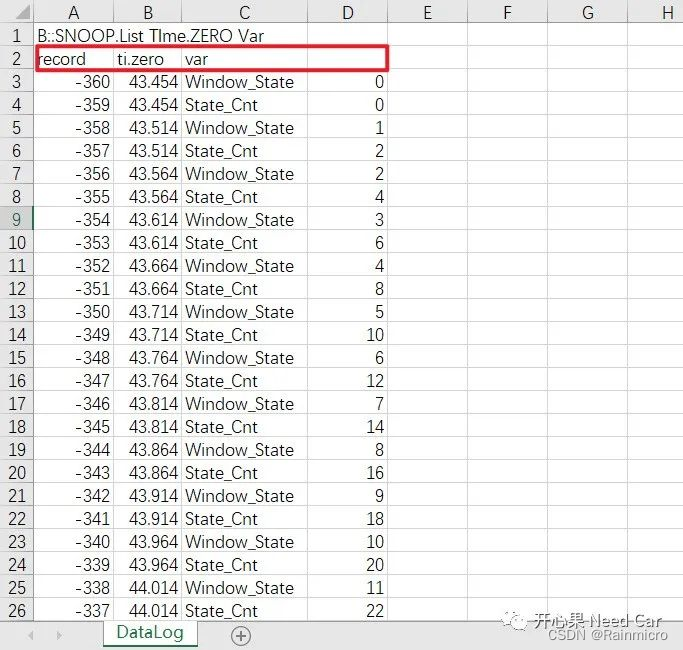
Task: Select column D header
Action: (x=348, y=12)
